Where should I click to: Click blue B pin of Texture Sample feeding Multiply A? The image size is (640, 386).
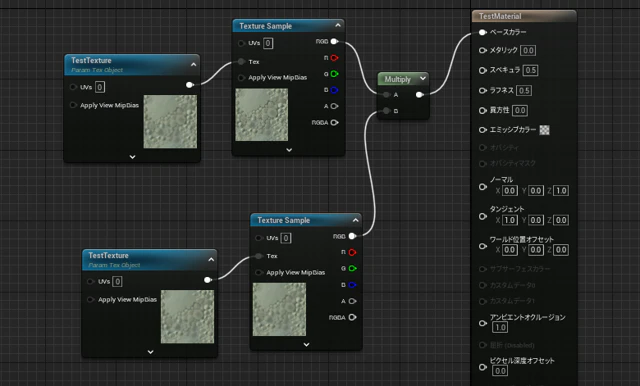click(x=334, y=90)
